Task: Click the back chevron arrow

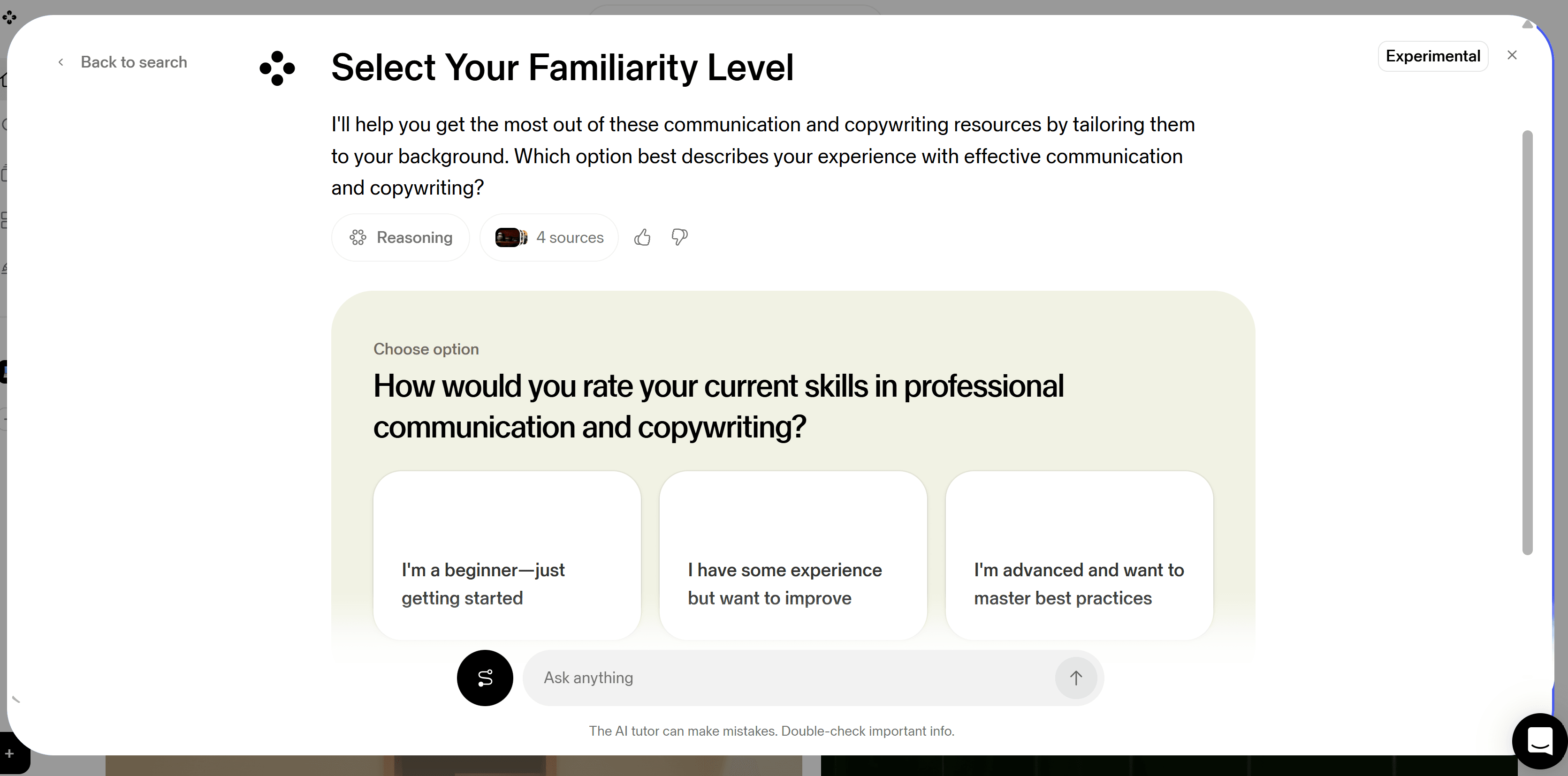Action: (x=61, y=62)
